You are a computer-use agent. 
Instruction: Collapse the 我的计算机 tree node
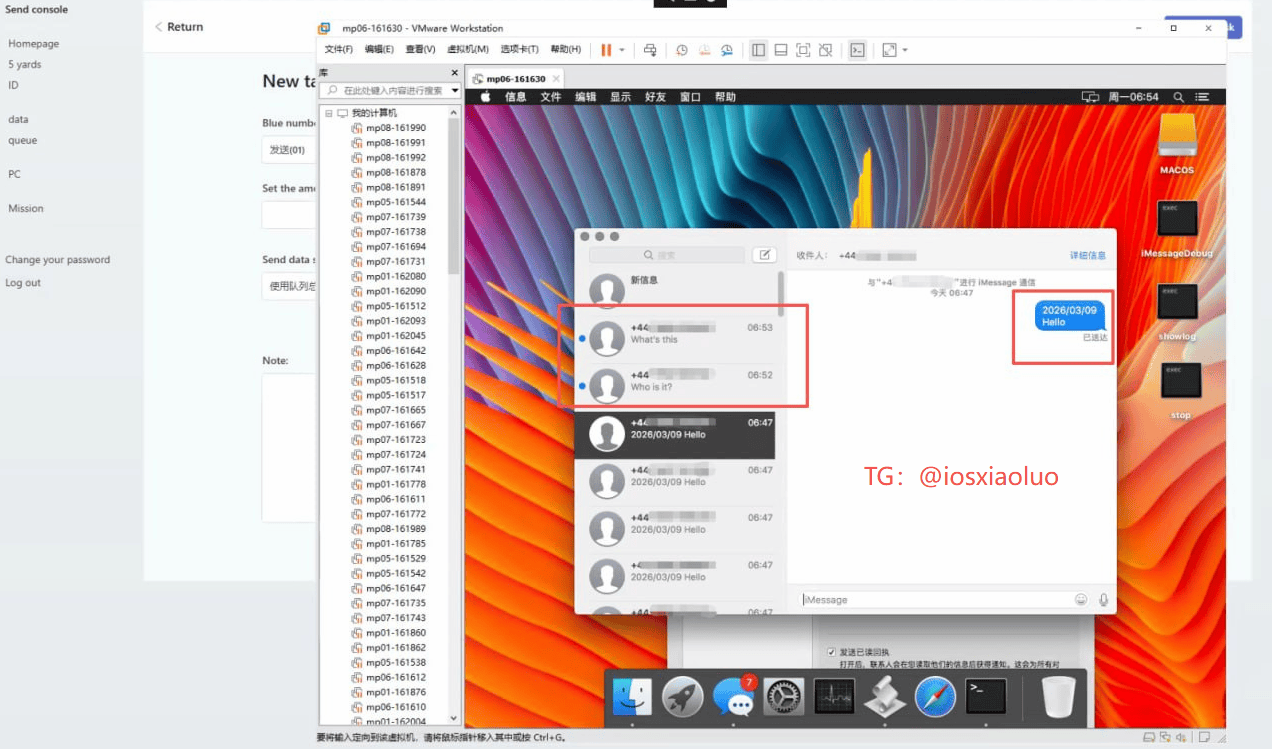click(328, 113)
